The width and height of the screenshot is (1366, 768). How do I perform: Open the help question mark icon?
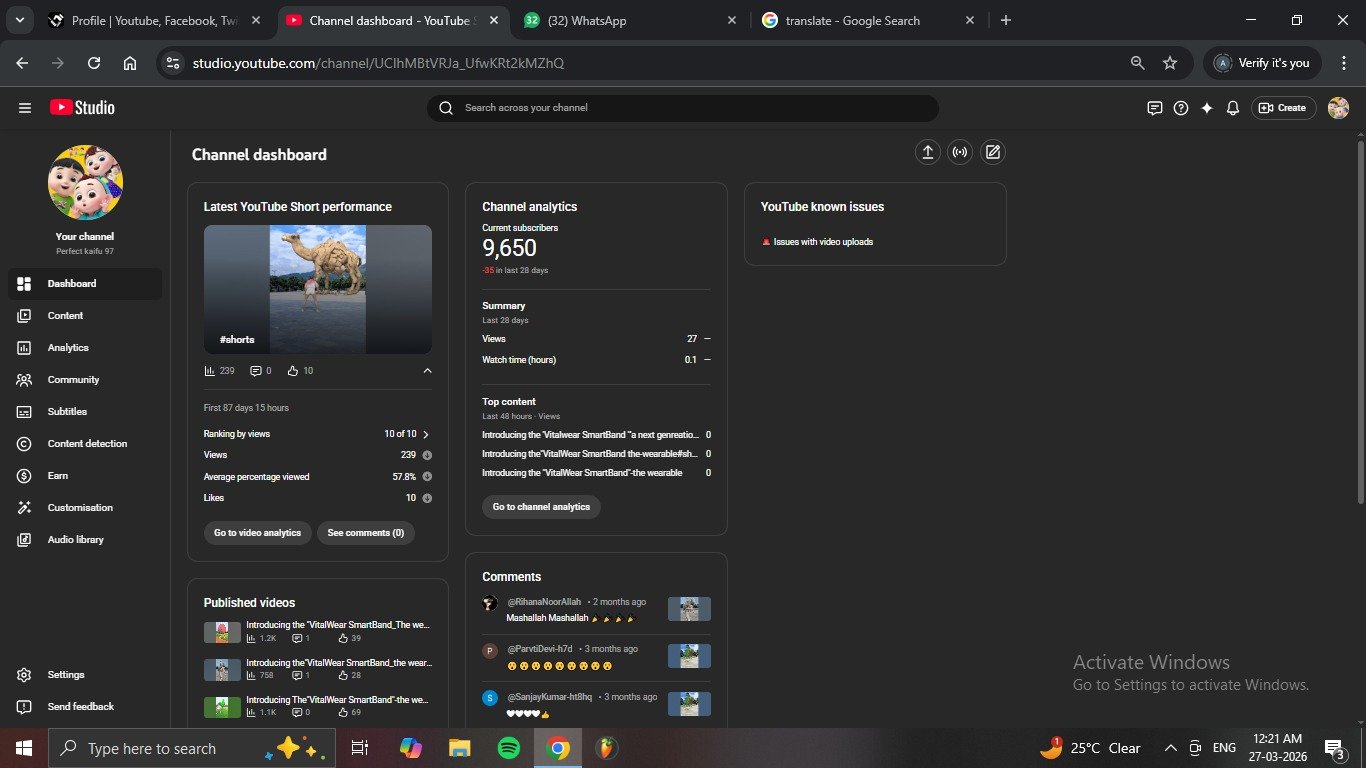[1181, 108]
